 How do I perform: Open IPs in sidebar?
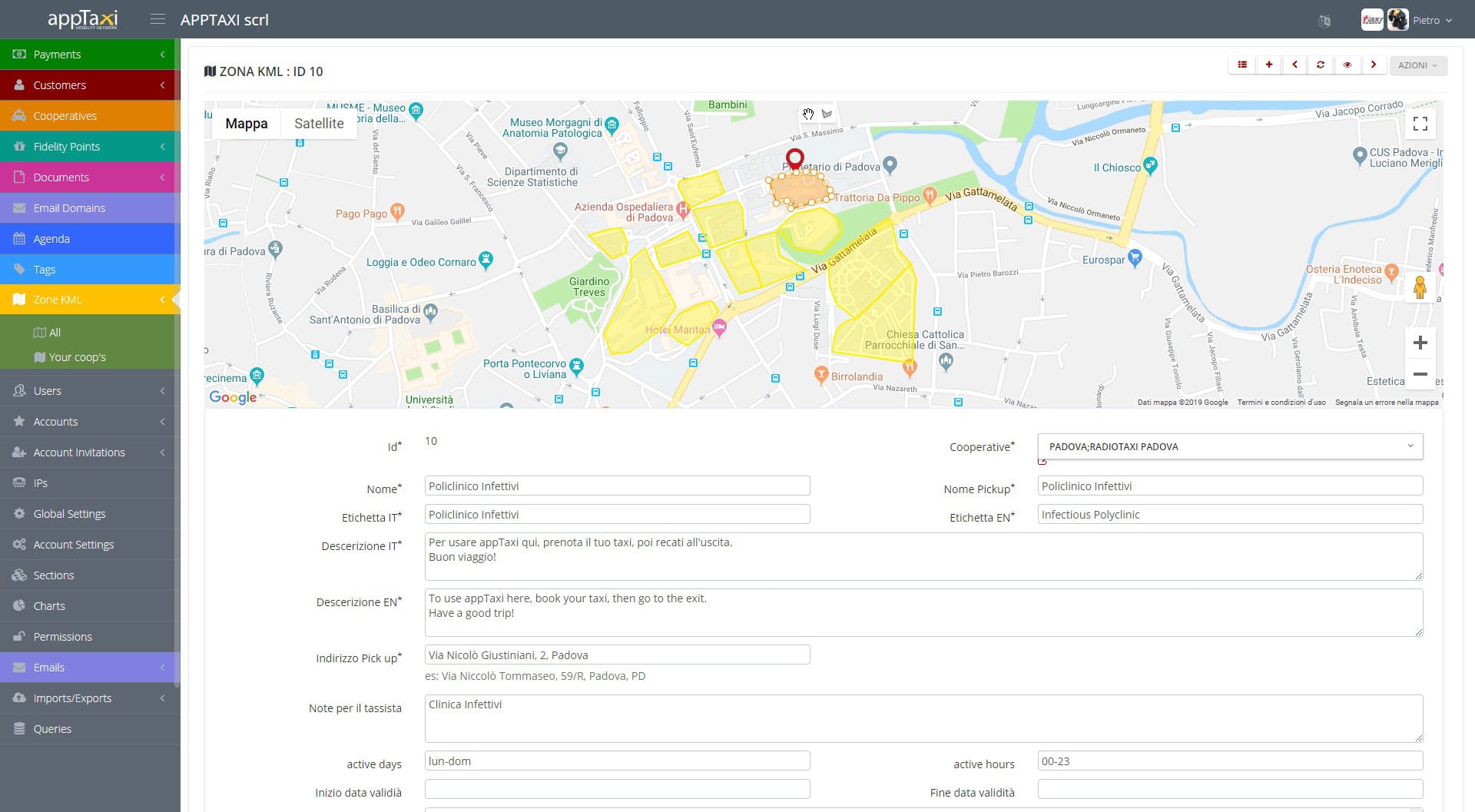point(88,483)
